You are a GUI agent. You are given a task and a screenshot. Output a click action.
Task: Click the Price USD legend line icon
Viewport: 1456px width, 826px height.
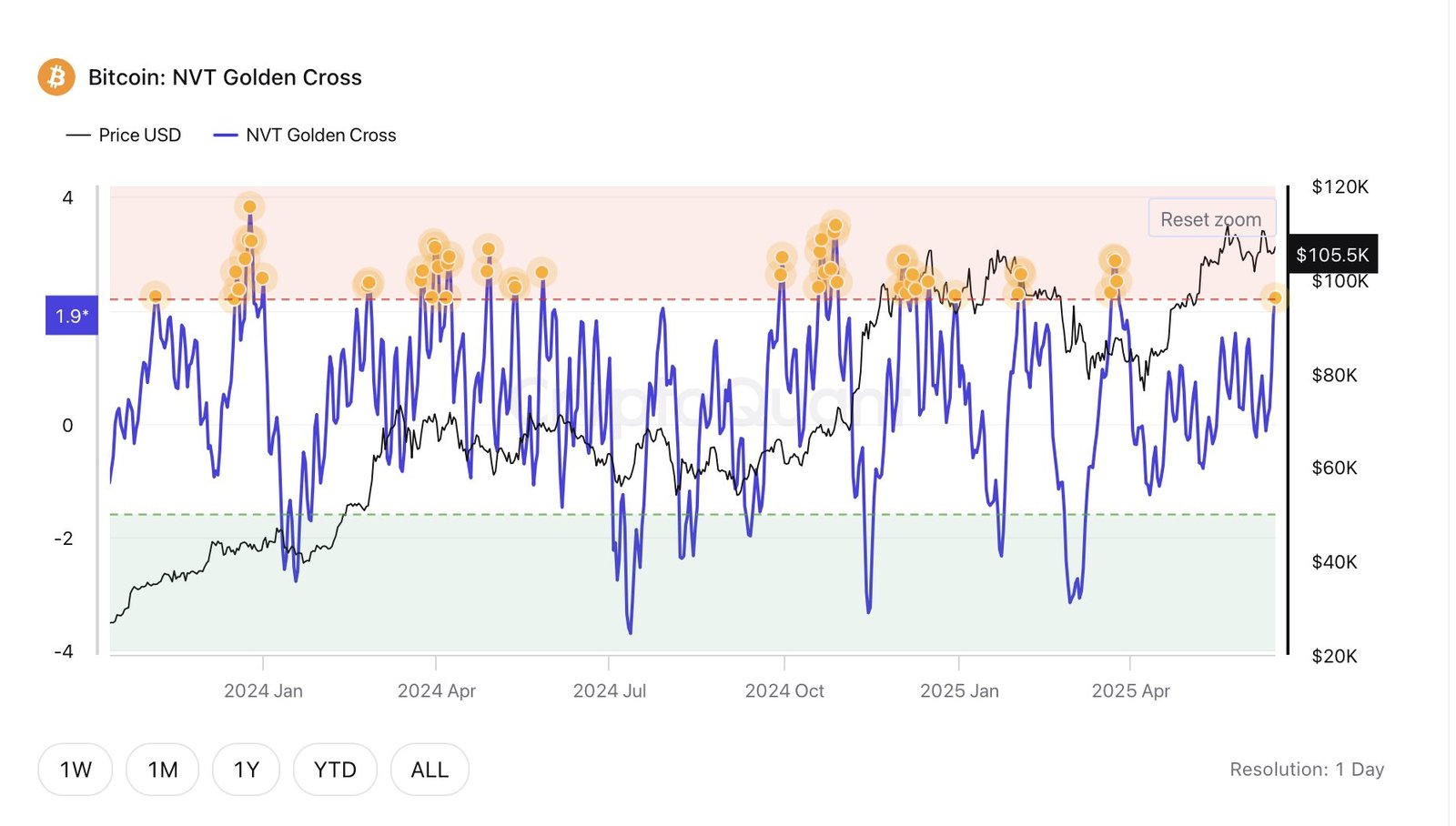point(80,135)
